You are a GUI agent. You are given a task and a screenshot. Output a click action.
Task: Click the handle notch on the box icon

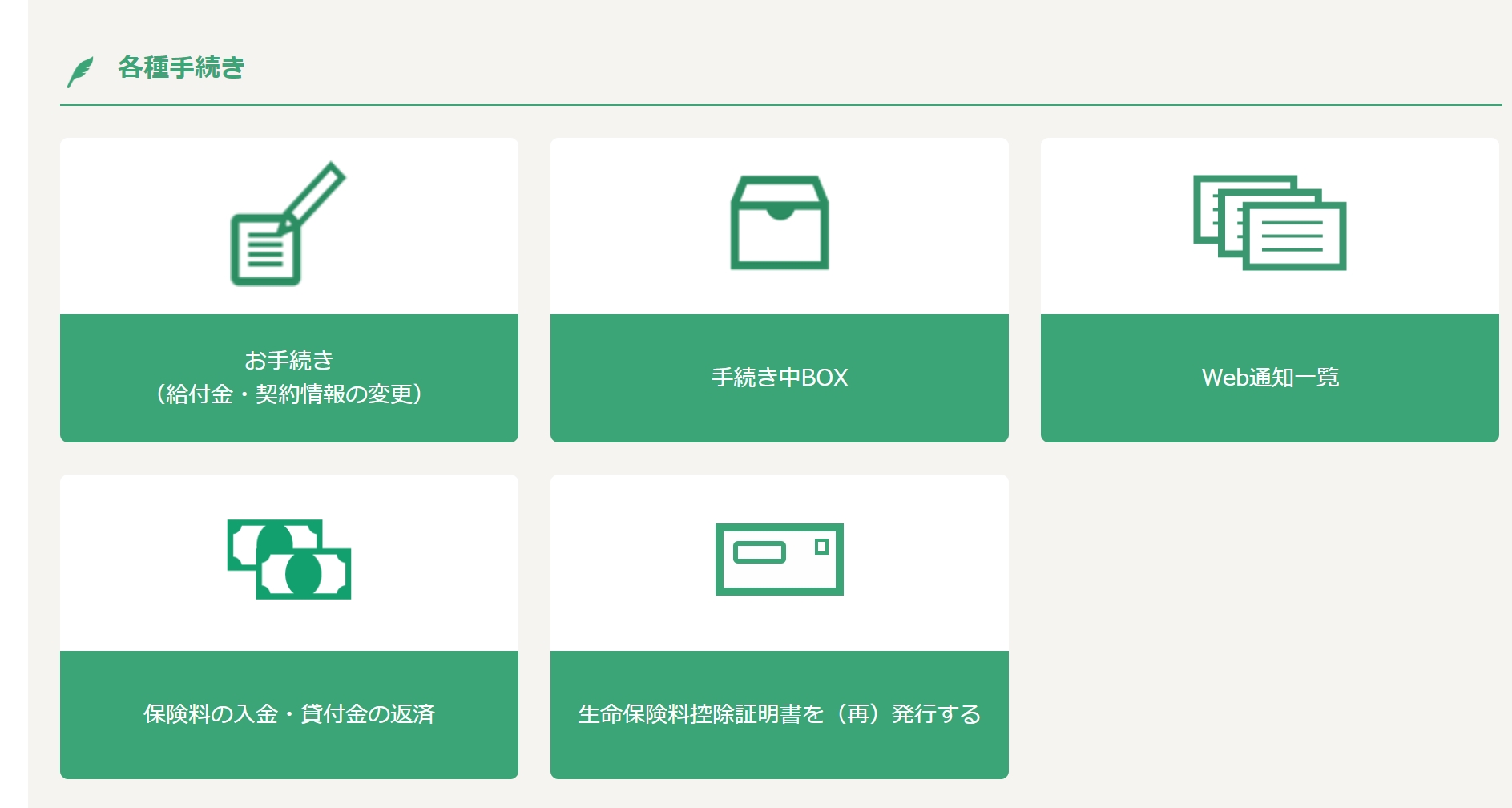click(779, 212)
